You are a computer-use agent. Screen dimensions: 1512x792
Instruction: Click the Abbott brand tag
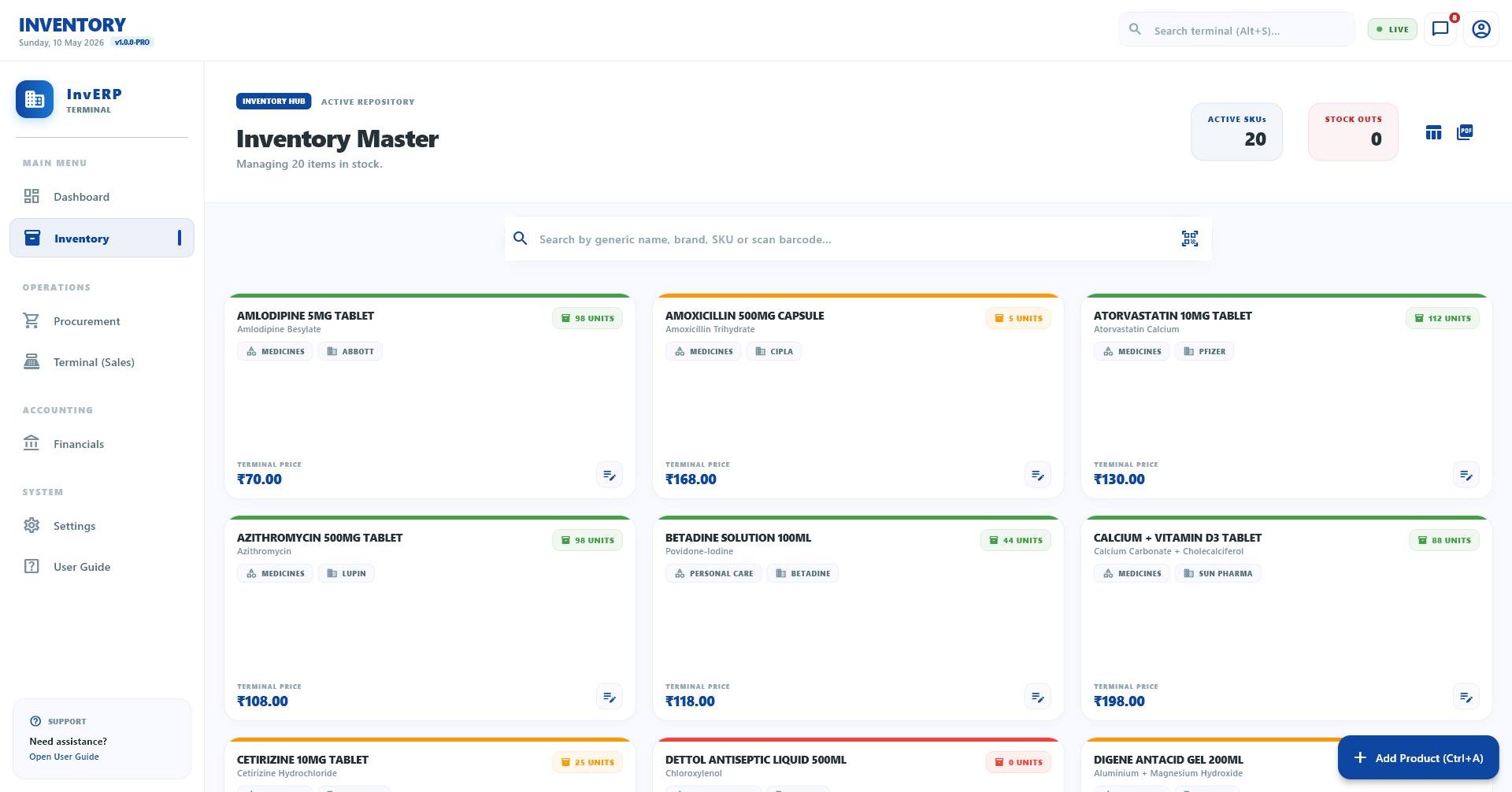[350, 351]
